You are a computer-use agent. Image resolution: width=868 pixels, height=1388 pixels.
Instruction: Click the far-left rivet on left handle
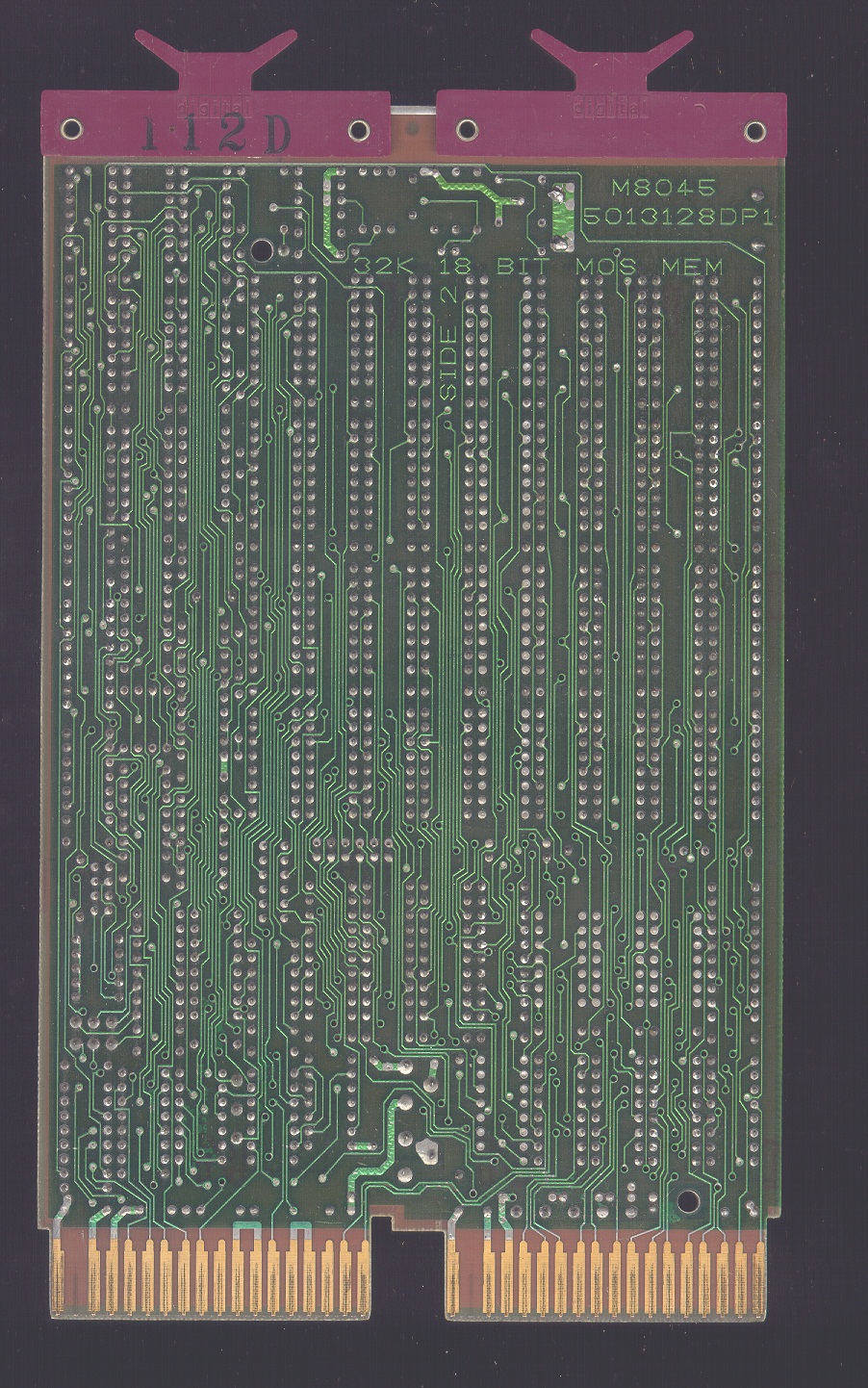69,129
